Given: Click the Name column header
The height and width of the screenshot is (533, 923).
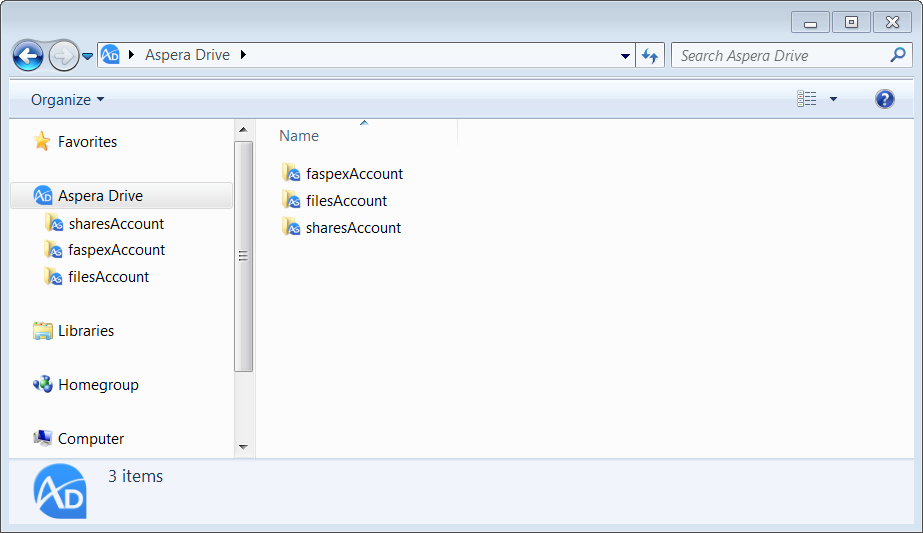Looking at the screenshot, I should (x=299, y=136).
